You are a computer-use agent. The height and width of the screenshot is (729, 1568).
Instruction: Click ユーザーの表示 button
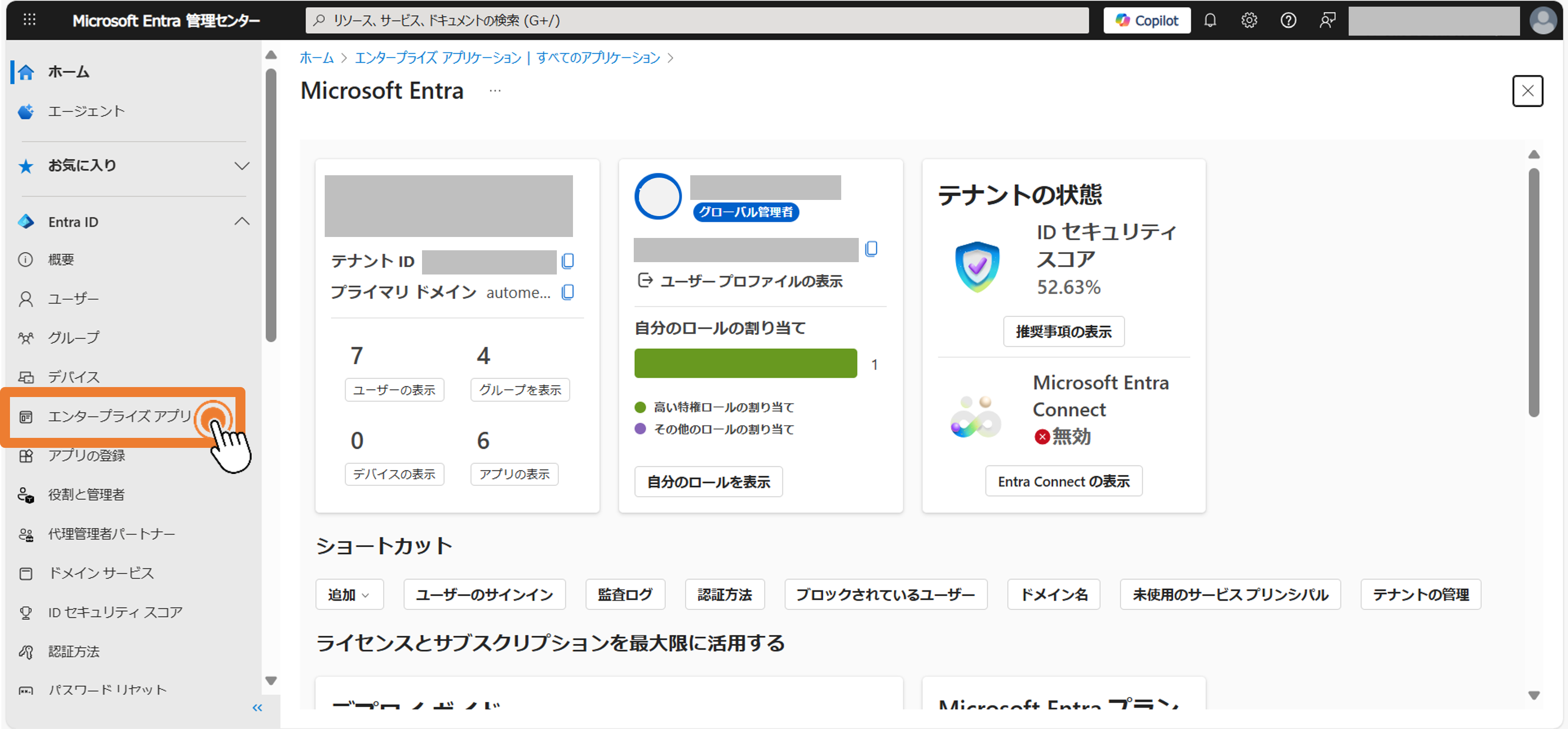pos(394,390)
